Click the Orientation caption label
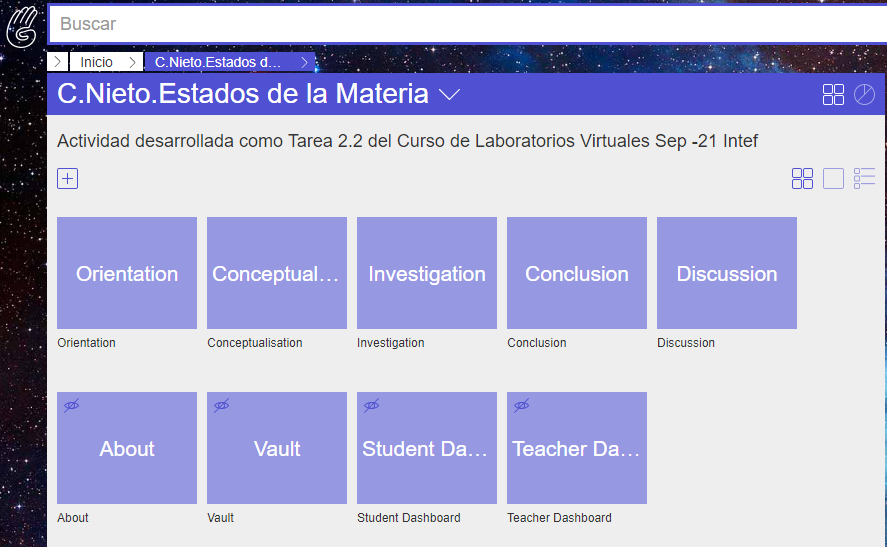887x547 pixels. click(x=86, y=343)
